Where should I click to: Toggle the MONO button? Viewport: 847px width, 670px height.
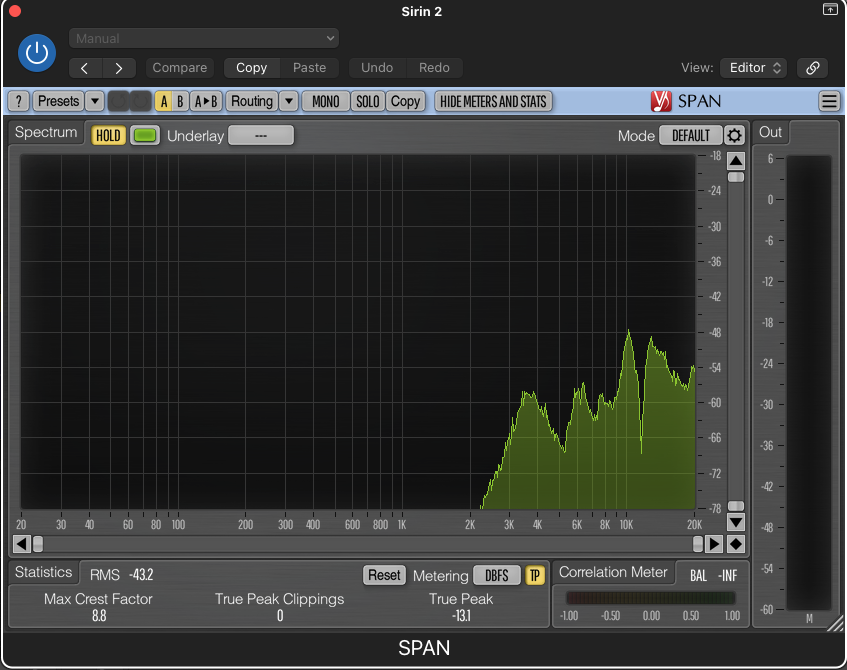pos(326,102)
